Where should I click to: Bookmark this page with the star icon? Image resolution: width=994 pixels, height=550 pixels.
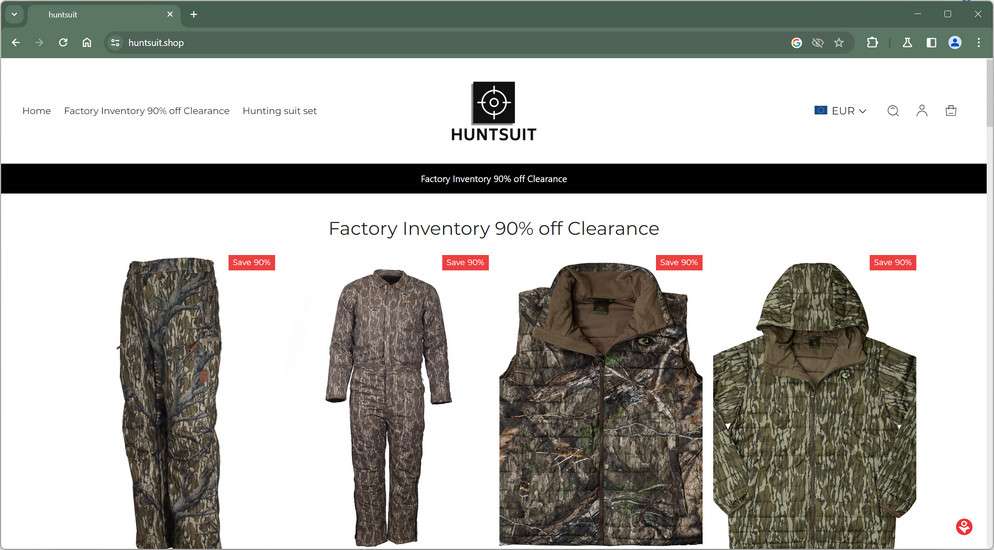click(839, 42)
